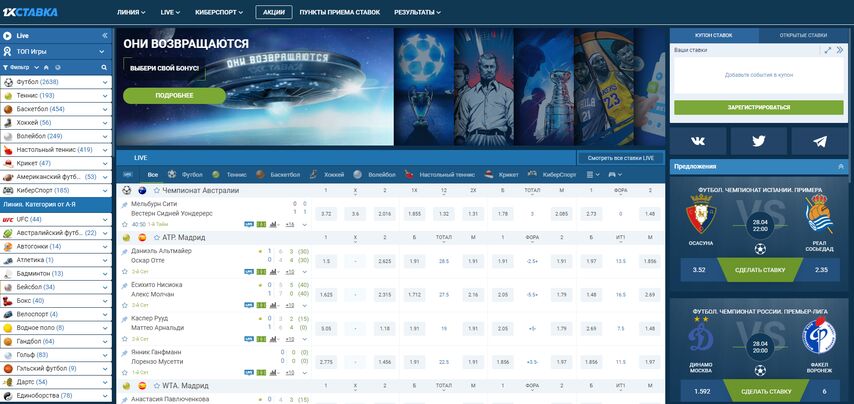The image size is (854, 404).
Task: Click the live stream screen icon in LIVE filter bar
Action: pyautogui.click(x=128, y=175)
